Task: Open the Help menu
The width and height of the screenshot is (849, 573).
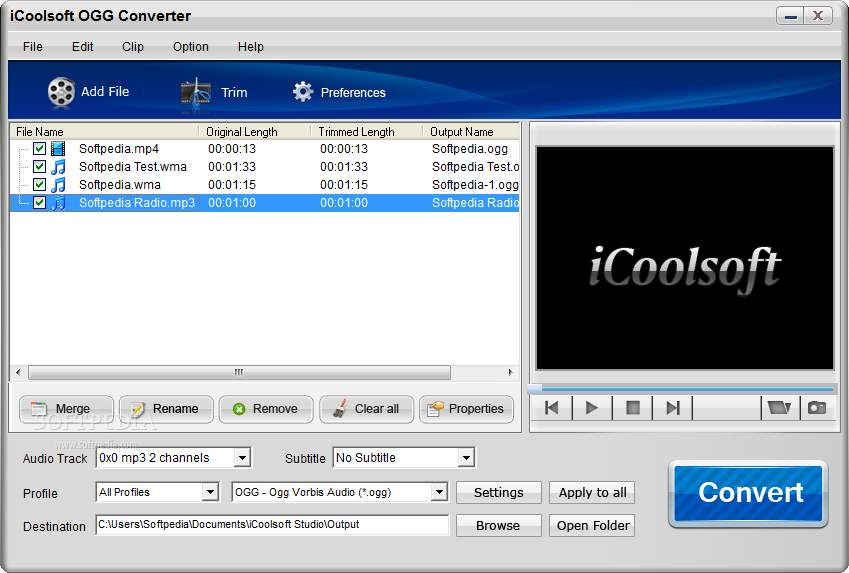Action: click(251, 47)
